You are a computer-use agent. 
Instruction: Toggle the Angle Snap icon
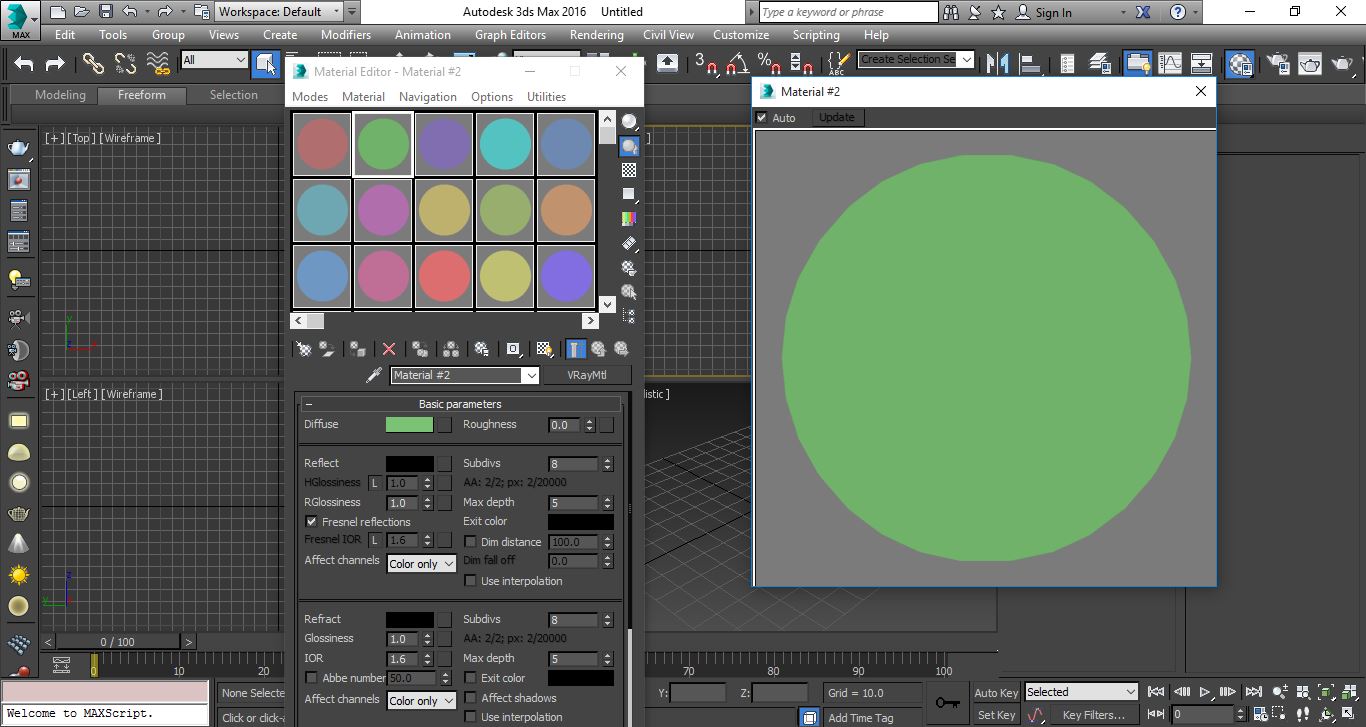[737, 64]
